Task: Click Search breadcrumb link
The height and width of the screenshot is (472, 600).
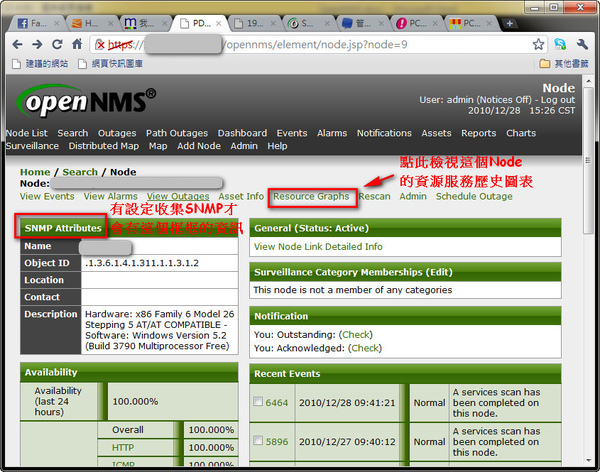Action: pos(80,172)
